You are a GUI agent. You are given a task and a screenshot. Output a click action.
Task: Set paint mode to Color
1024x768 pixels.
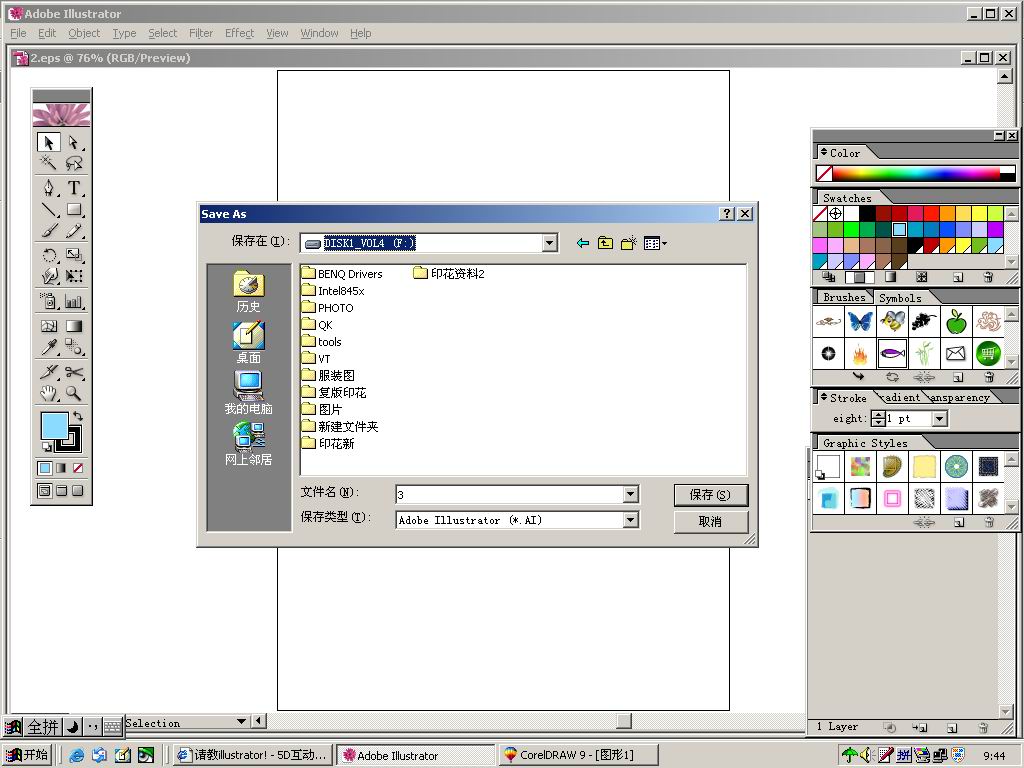[x=44, y=468]
